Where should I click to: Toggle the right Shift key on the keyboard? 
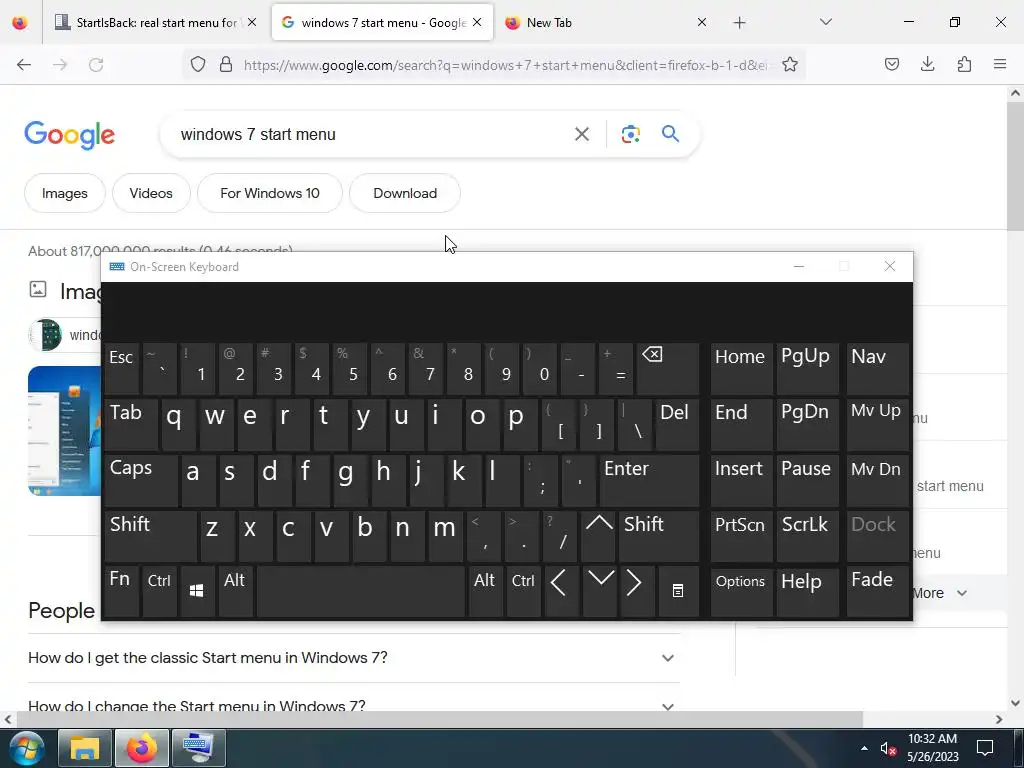coord(659,536)
